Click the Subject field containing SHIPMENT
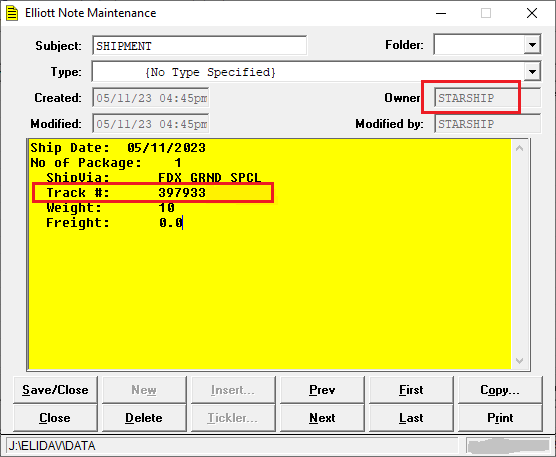 (x=199, y=45)
